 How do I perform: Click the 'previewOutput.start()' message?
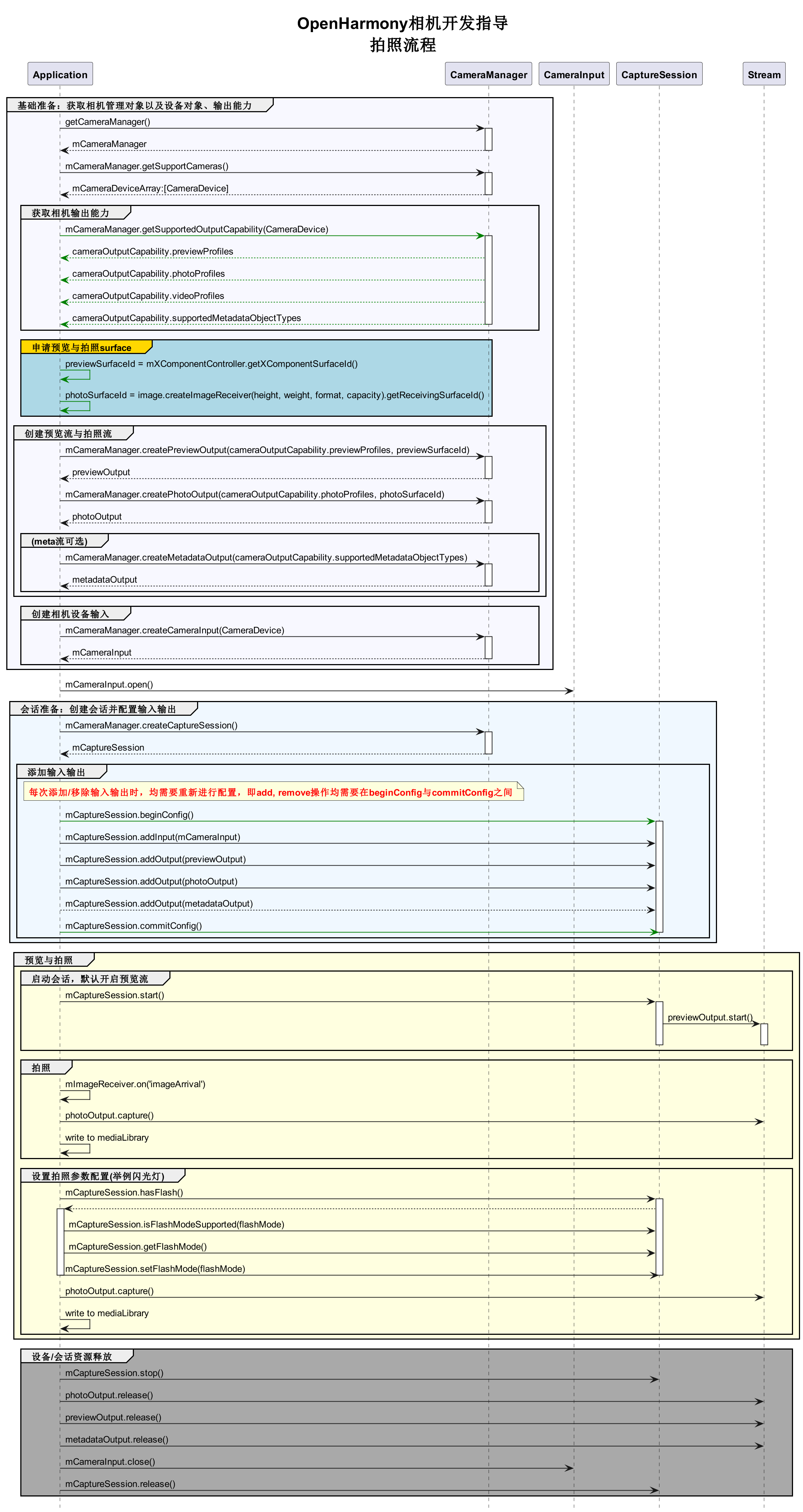[710, 1018]
